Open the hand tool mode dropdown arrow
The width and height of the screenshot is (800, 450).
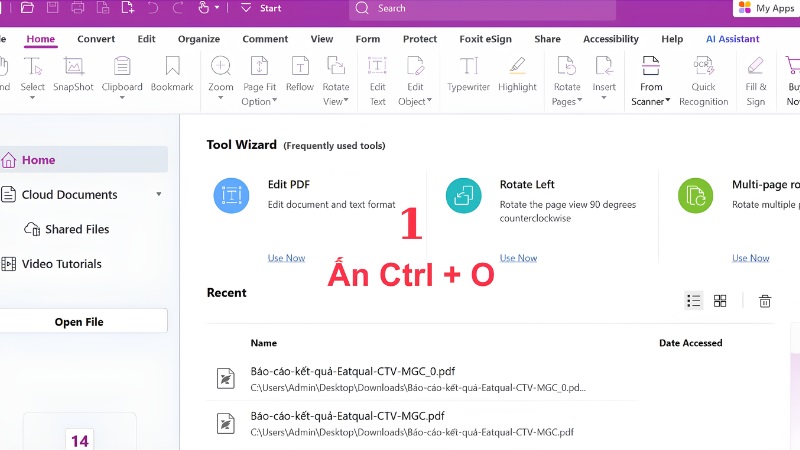click(217, 8)
